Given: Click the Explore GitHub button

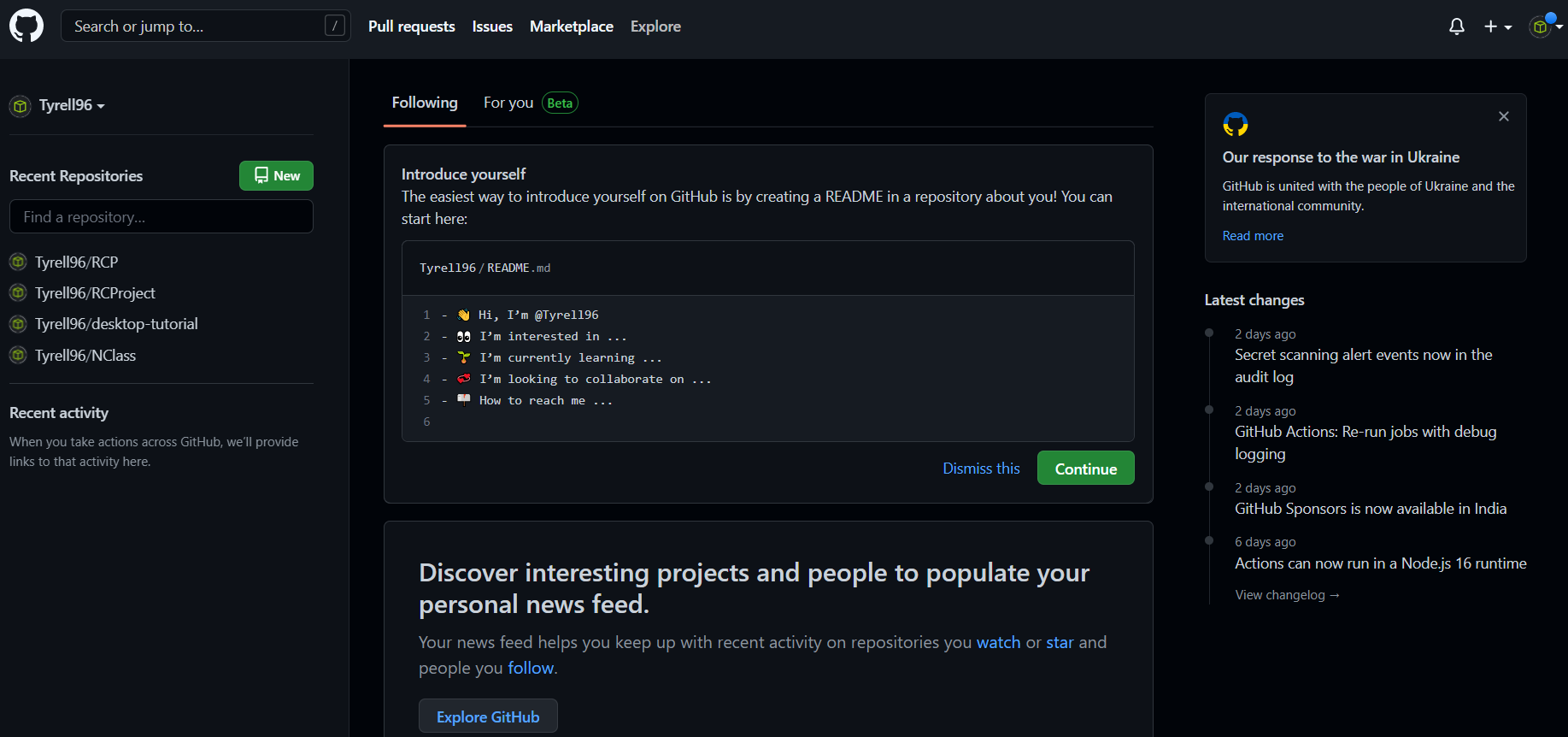Looking at the screenshot, I should (x=488, y=716).
